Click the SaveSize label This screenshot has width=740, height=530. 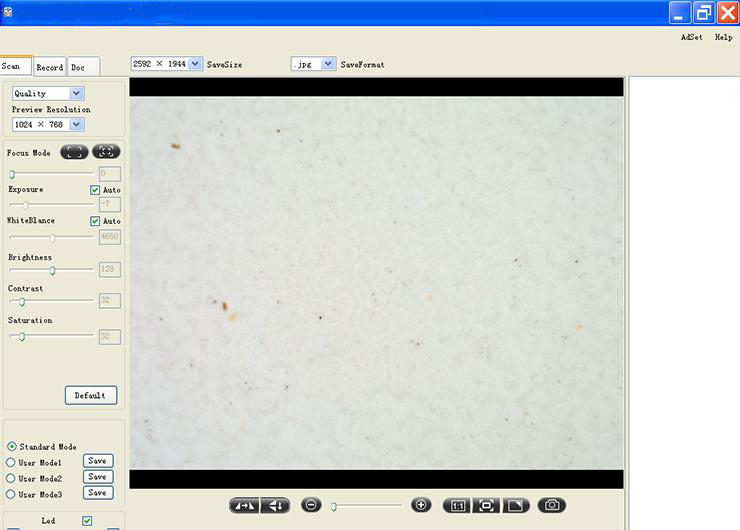click(225, 65)
